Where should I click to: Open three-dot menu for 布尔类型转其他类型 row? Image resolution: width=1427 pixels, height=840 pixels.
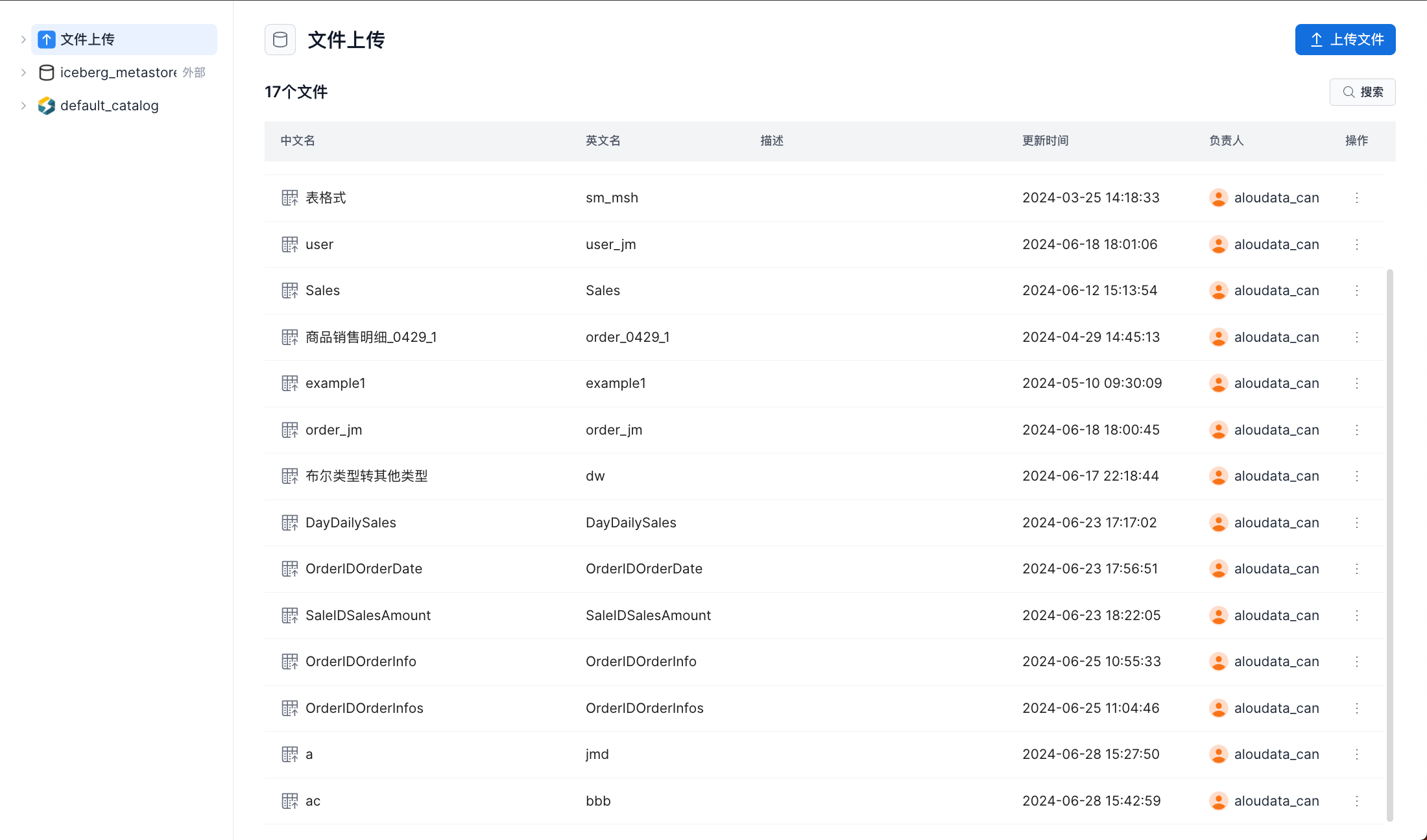tap(1356, 476)
